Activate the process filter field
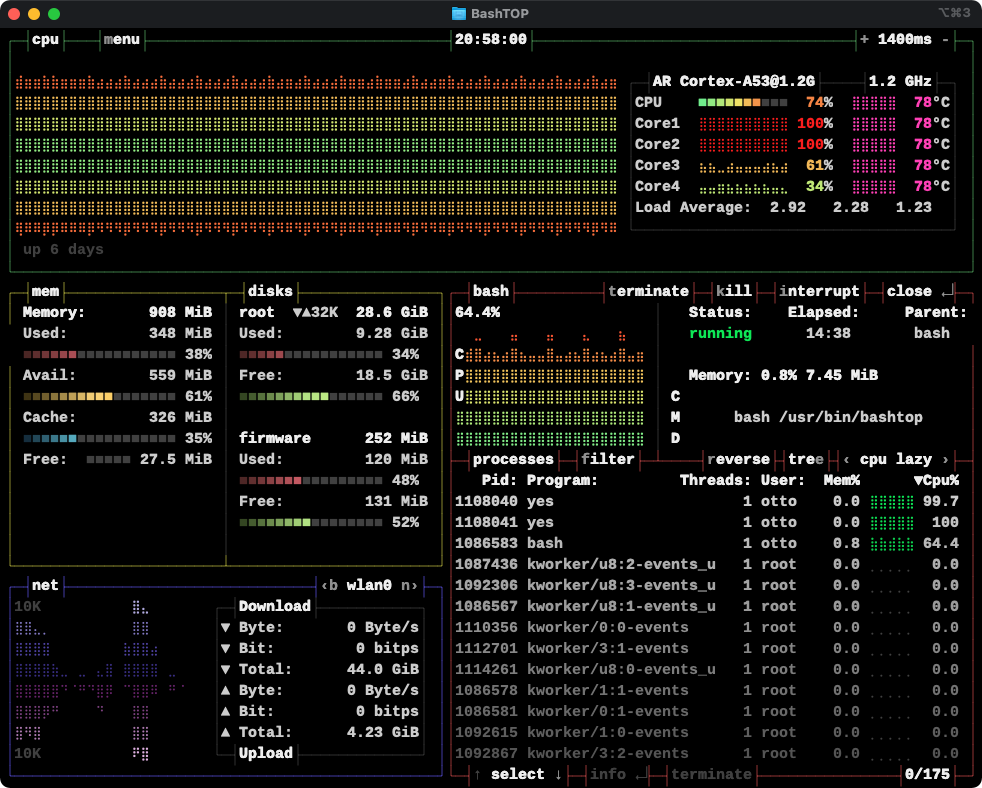This screenshot has height=788, width=982. [x=607, y=459]
